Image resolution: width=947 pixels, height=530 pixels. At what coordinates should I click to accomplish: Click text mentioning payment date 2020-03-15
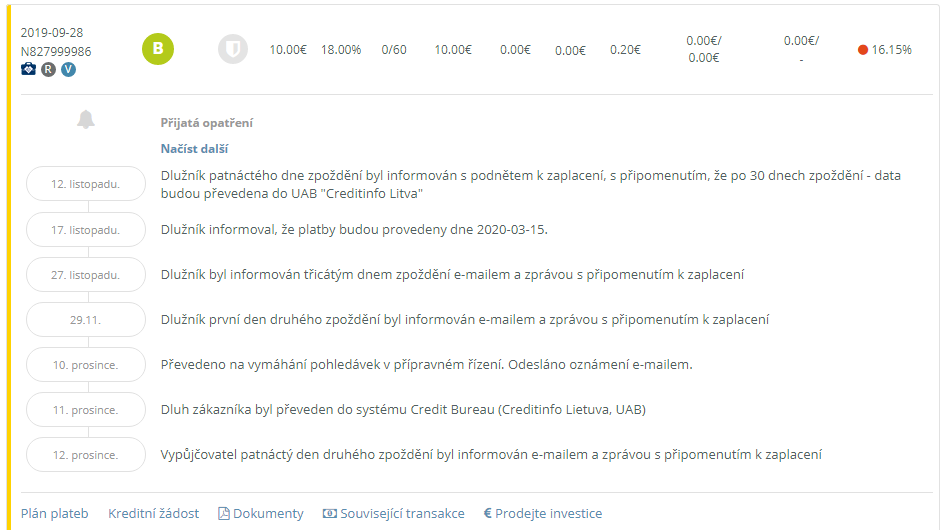[x=354, y=229]
